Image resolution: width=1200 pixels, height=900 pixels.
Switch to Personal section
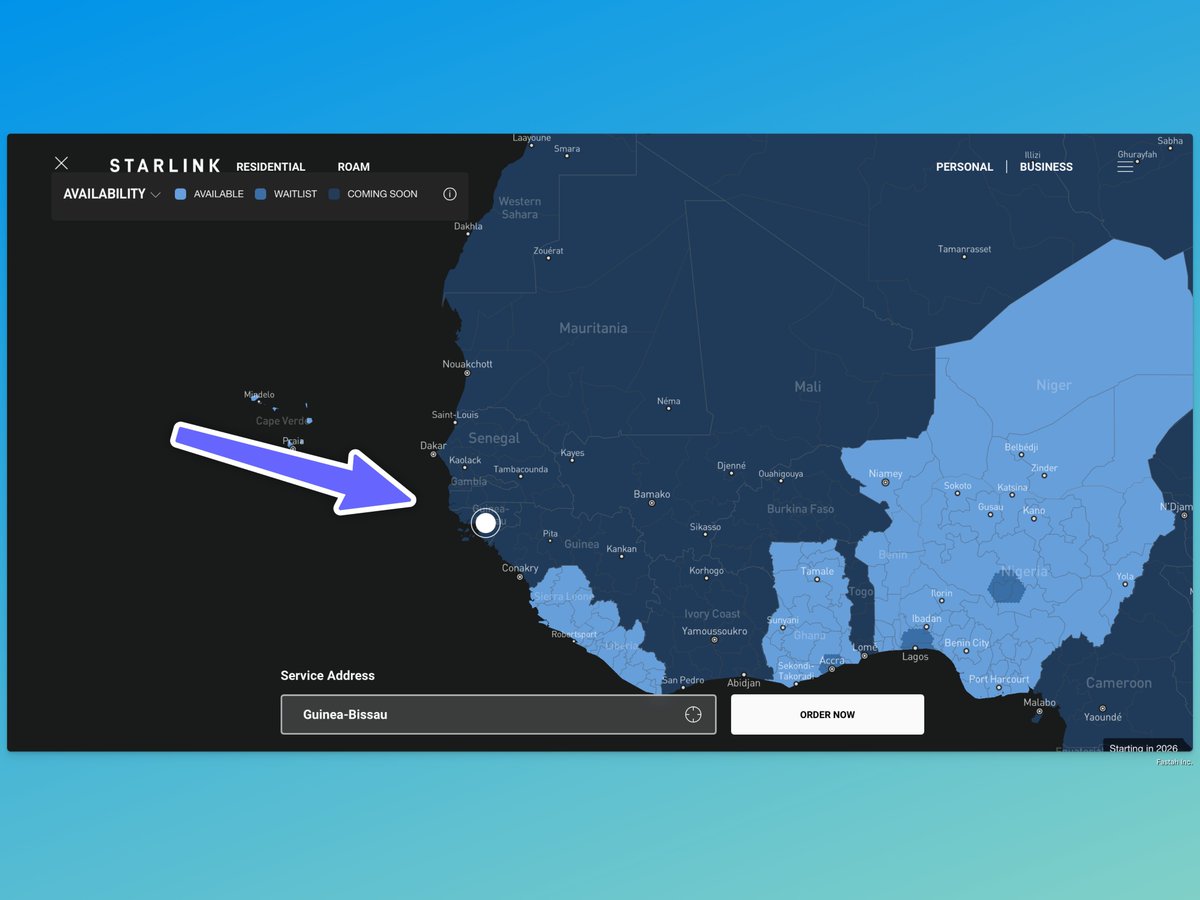965,167
